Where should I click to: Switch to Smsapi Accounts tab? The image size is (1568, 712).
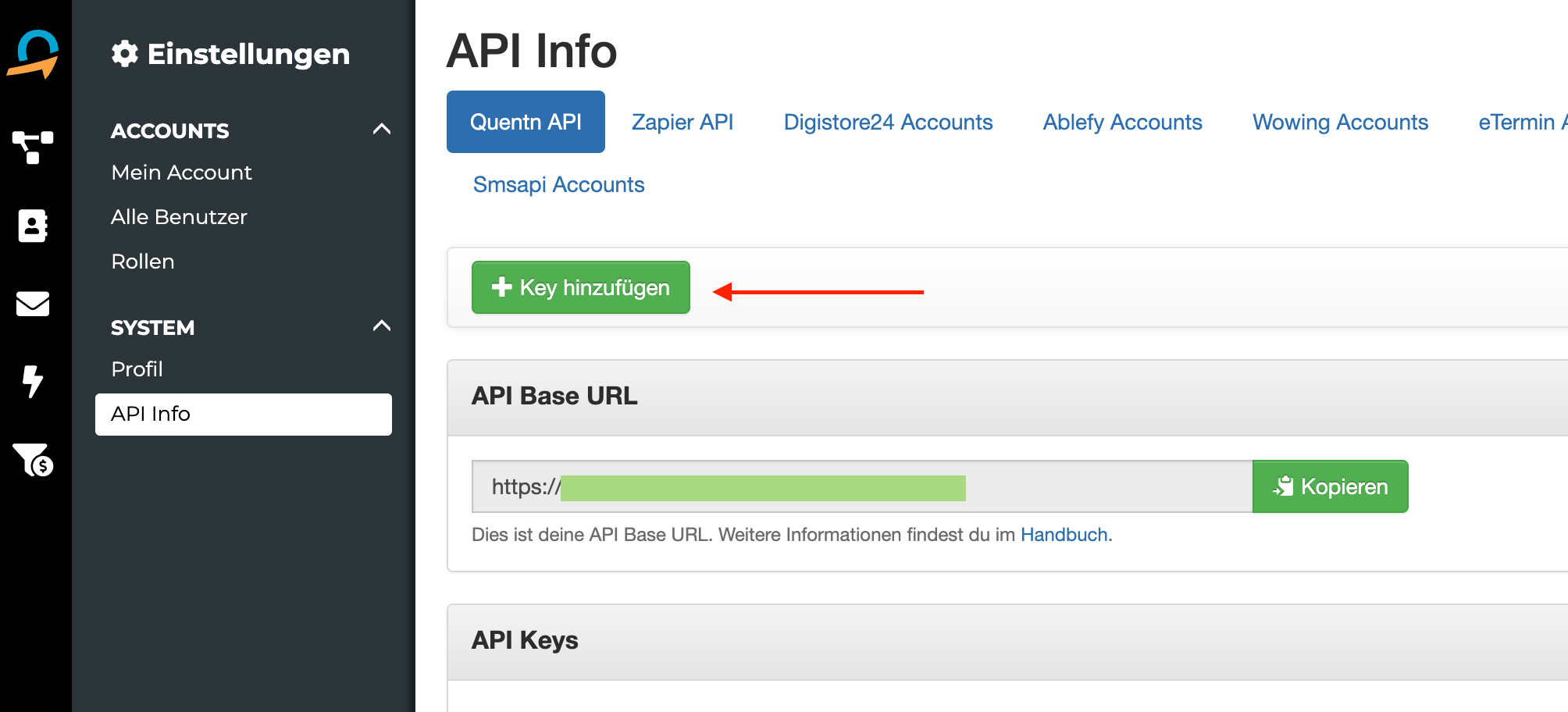[x=558, y=184]
